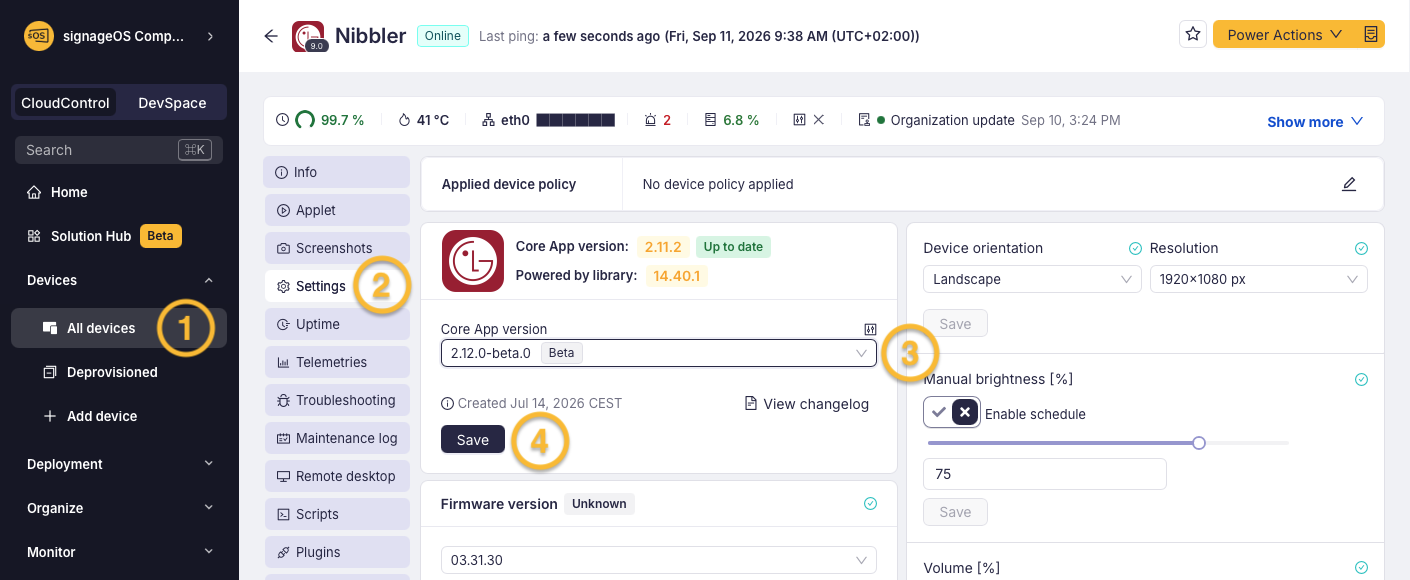The width and height of the screenshot is (1410, 580).
Task: Open the Remote desktop tab
Action: pos(337,476)
